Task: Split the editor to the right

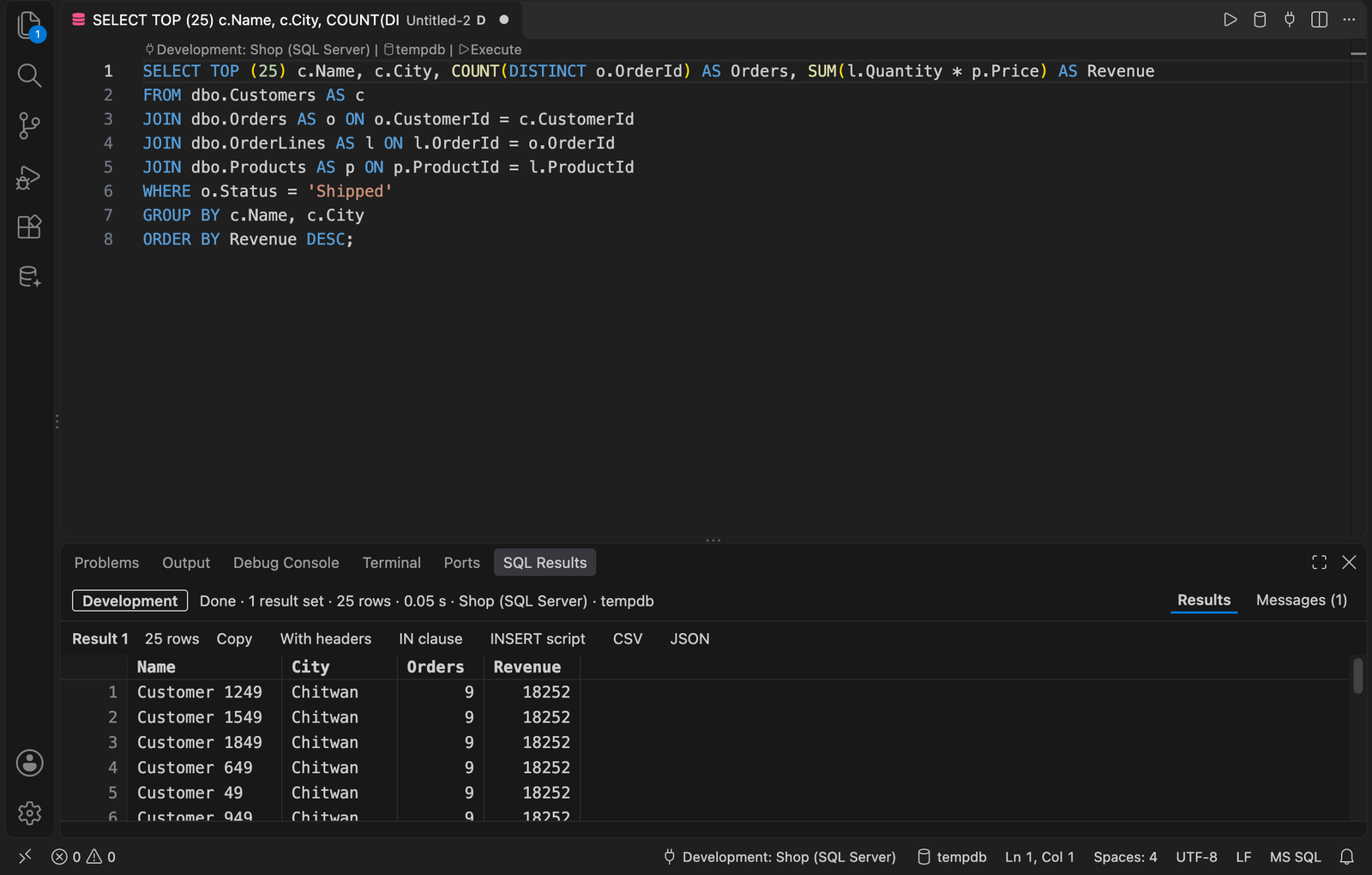Action: click(x=1320, y=20)
